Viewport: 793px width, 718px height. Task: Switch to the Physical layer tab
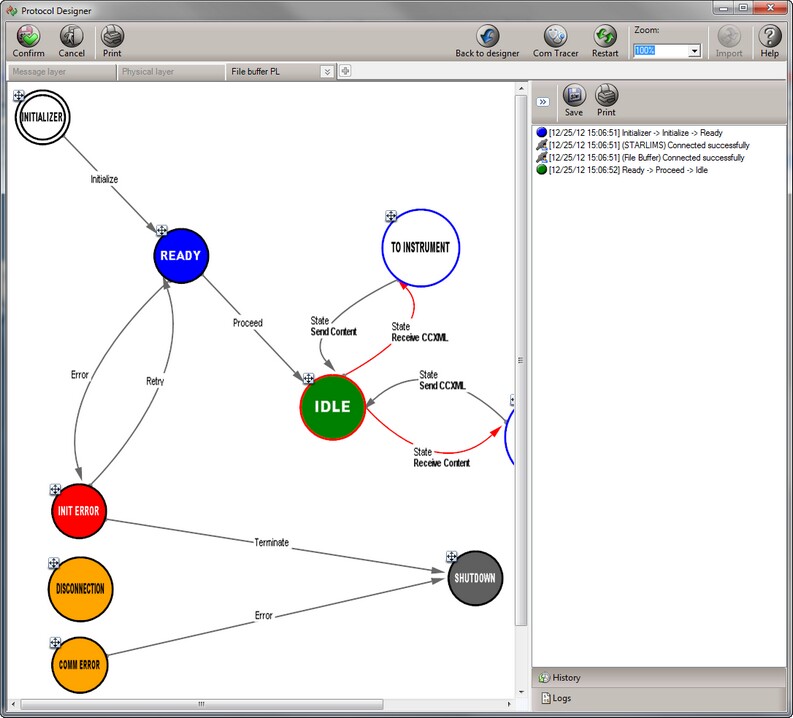point(170,72)
